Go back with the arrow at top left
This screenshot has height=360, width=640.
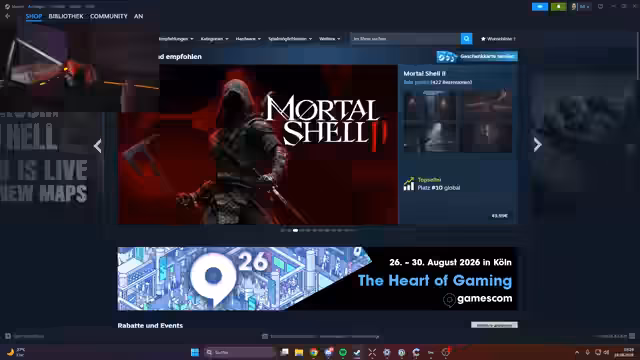click(8, 16)
